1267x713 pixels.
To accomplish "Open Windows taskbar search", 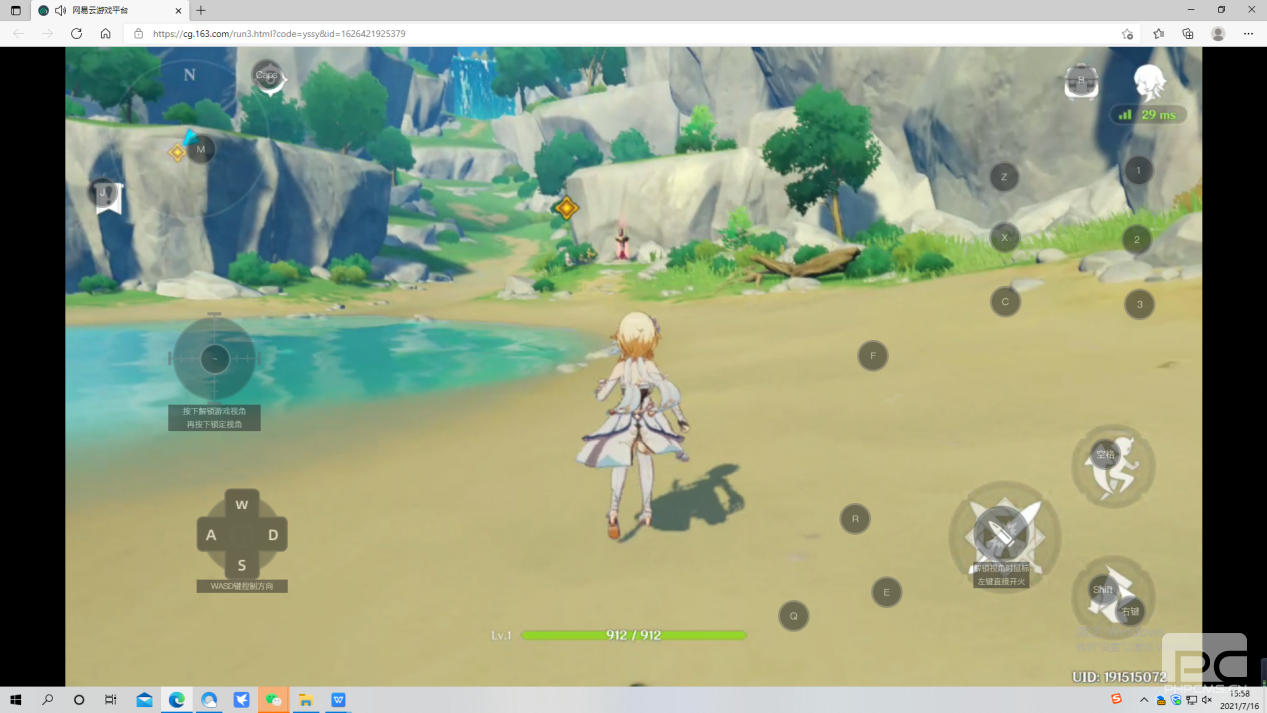I will [x=47, y=700].
